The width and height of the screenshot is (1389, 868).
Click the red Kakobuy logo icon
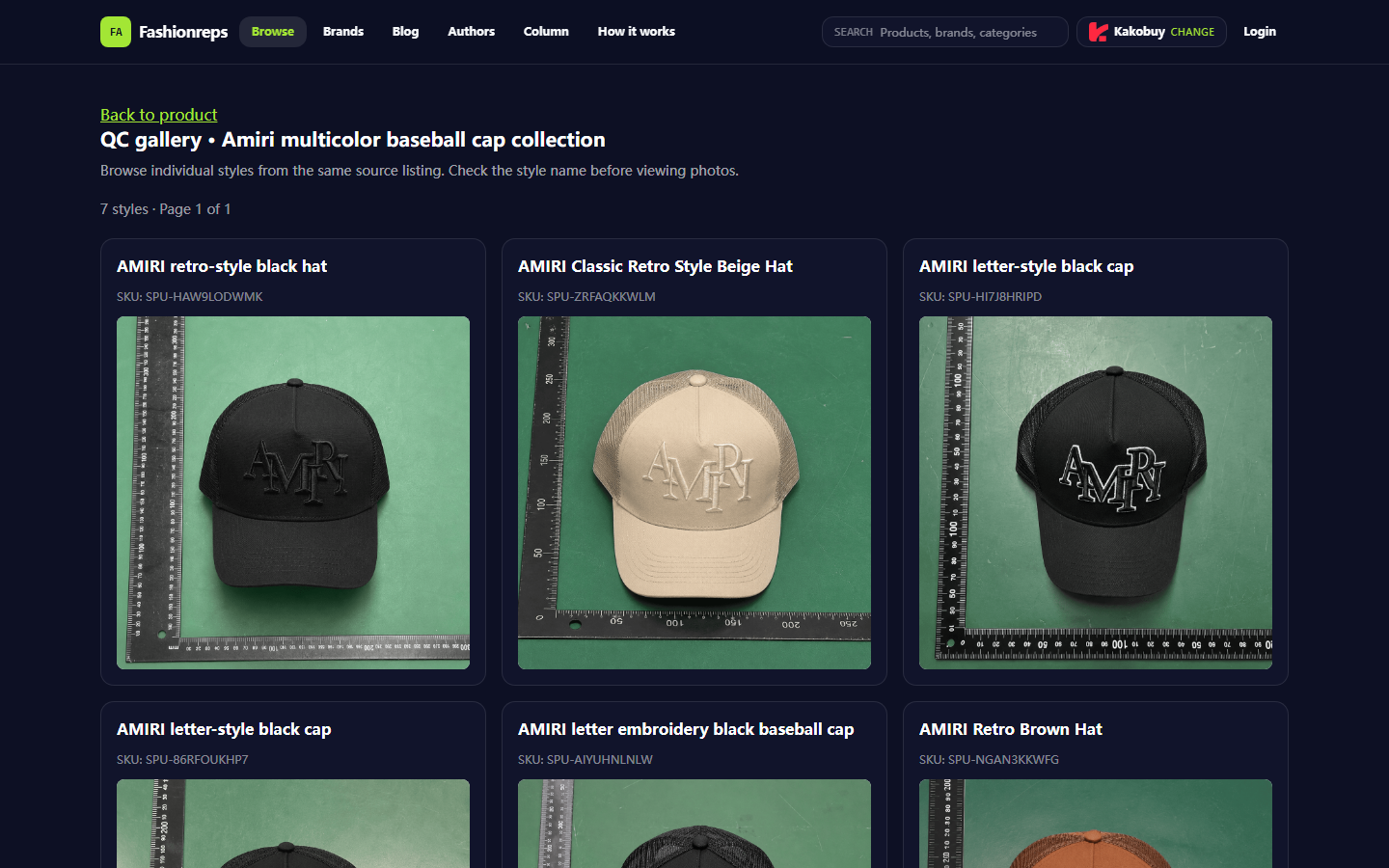pyautogui.click(x=1098, y=32)
